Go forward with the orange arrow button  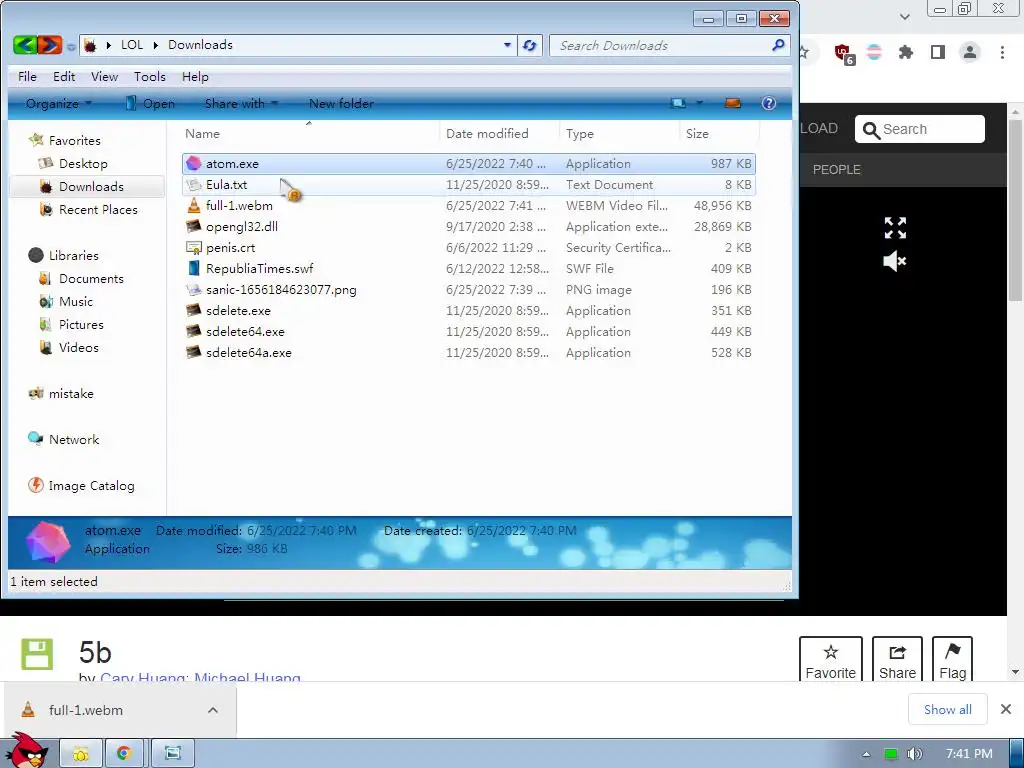click(x=50, y=45)
